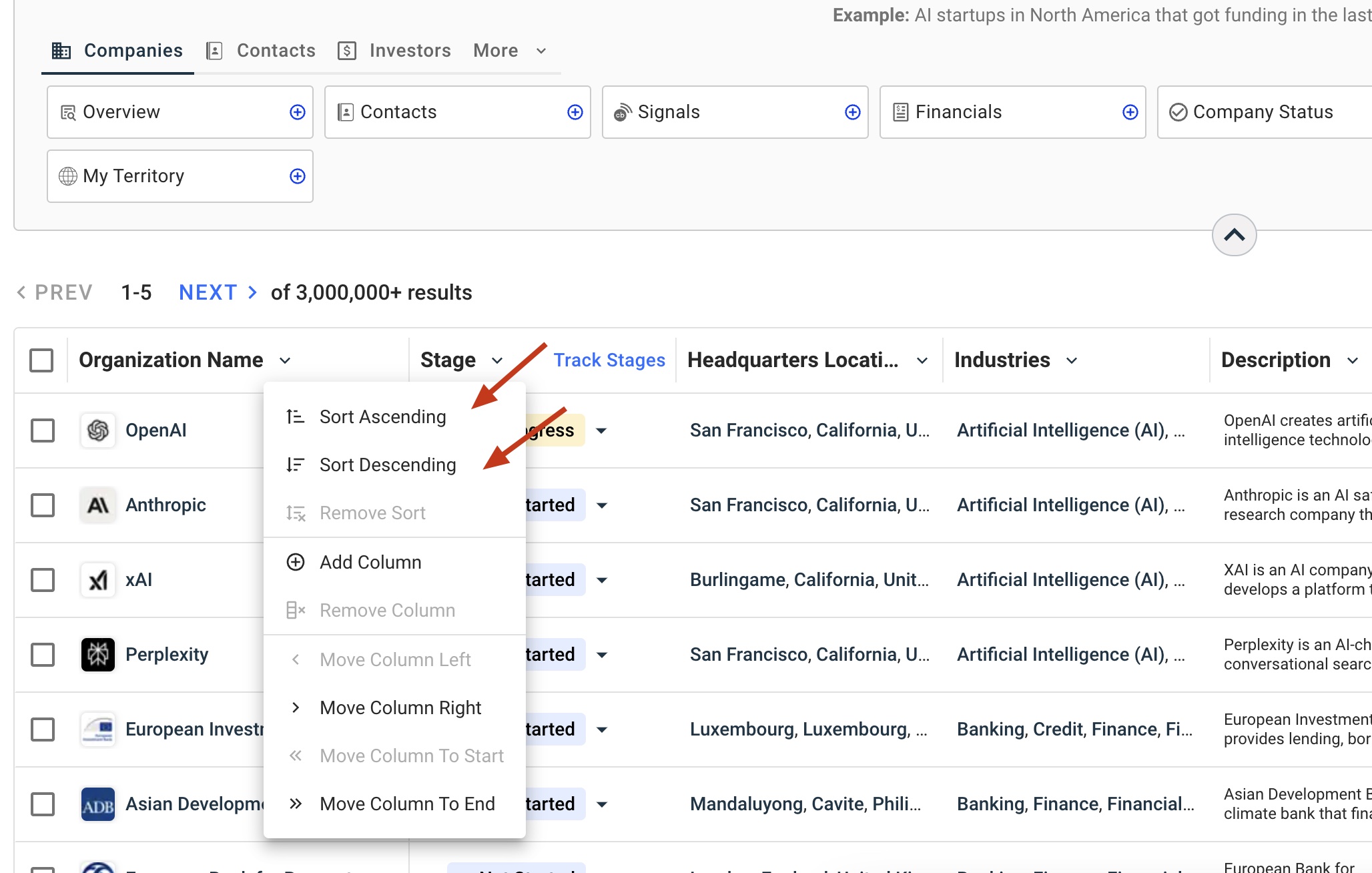Screen dimensions: 1372x873
Task: Select the OpenAI company logo
Action: pyautogui.click(x=98, y=430)
